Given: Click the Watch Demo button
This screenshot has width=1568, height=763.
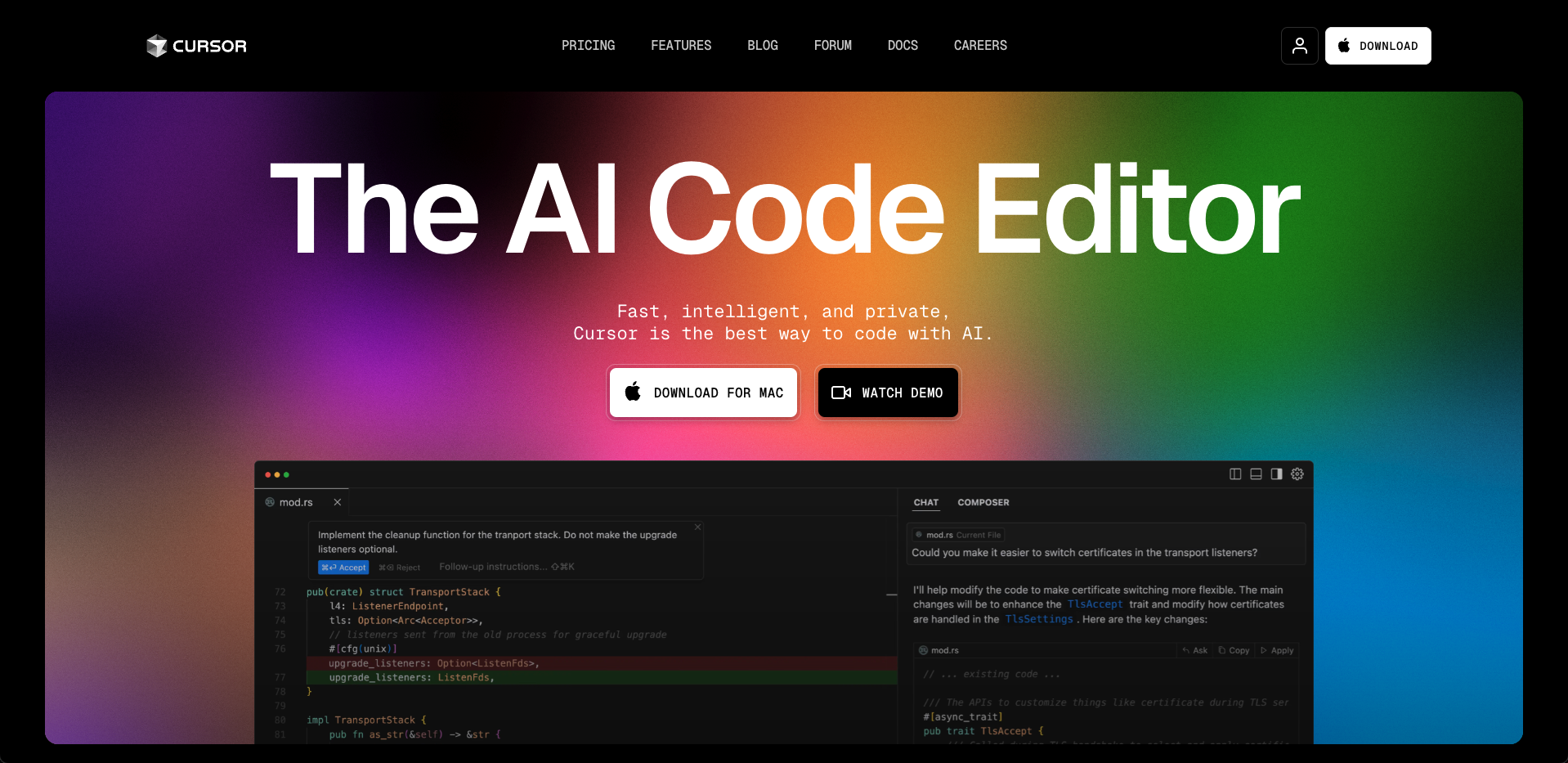Looking at the screenshot, I should click(x=888, y=393).
